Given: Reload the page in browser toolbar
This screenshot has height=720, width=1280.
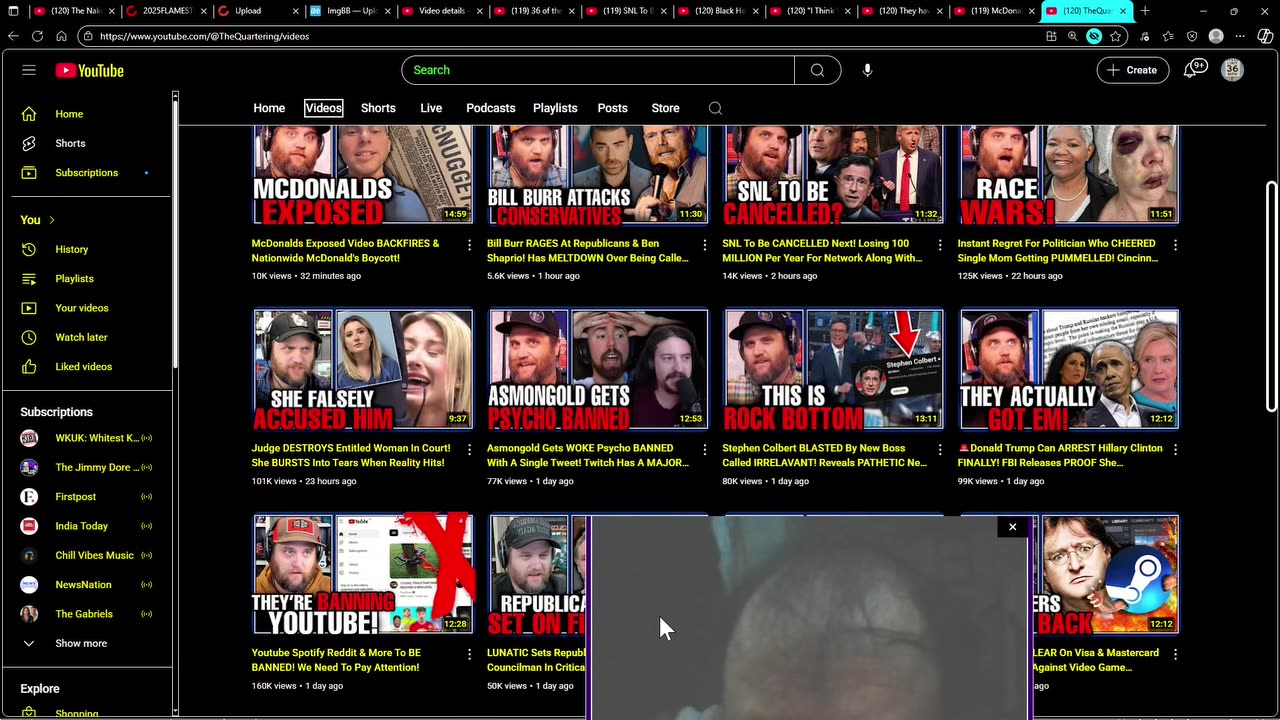Looking at the screenshot, I should click(x=37, y=36).
